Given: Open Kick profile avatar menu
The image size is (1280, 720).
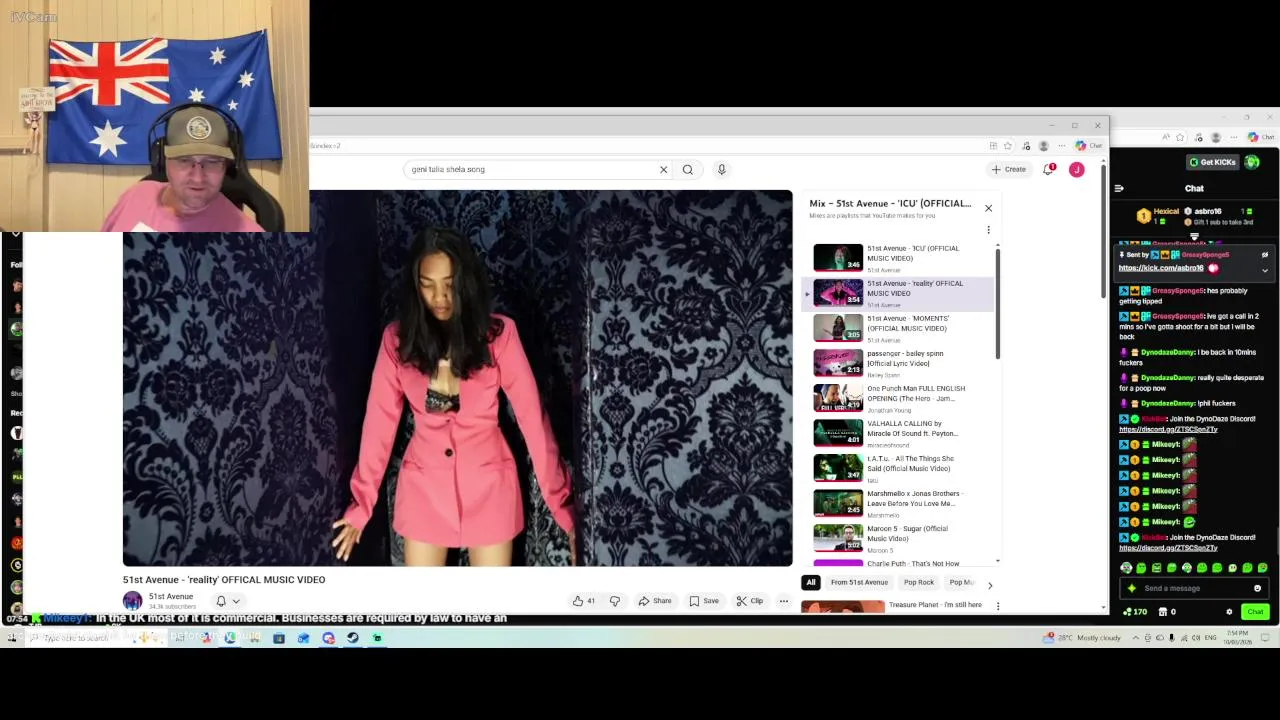Looking at the screenshot, I should 1252,162.
